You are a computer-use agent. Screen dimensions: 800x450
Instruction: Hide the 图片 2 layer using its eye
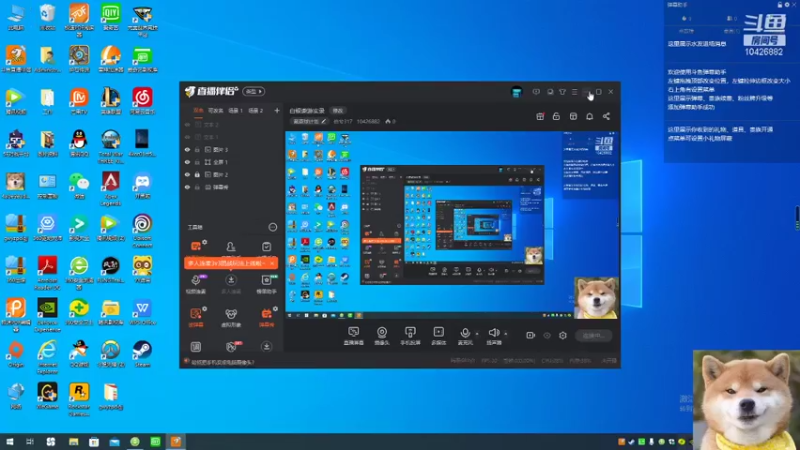click(187, 174)
